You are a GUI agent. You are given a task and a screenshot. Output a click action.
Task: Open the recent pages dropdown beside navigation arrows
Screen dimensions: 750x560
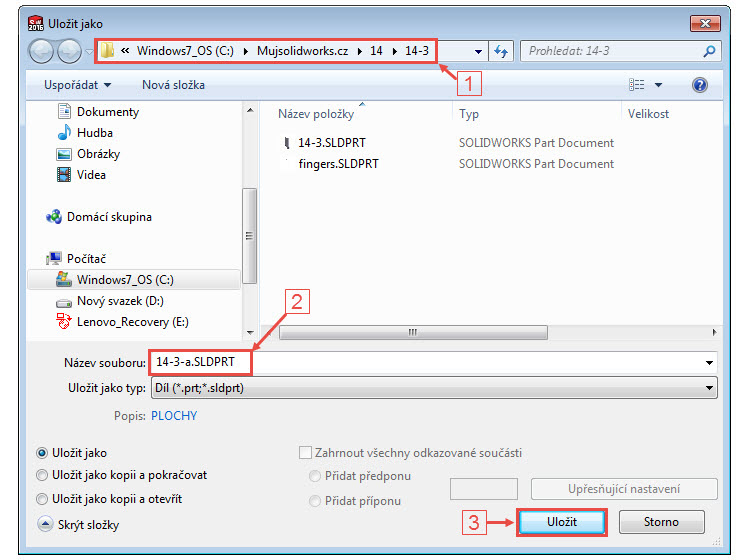[89, 52]
